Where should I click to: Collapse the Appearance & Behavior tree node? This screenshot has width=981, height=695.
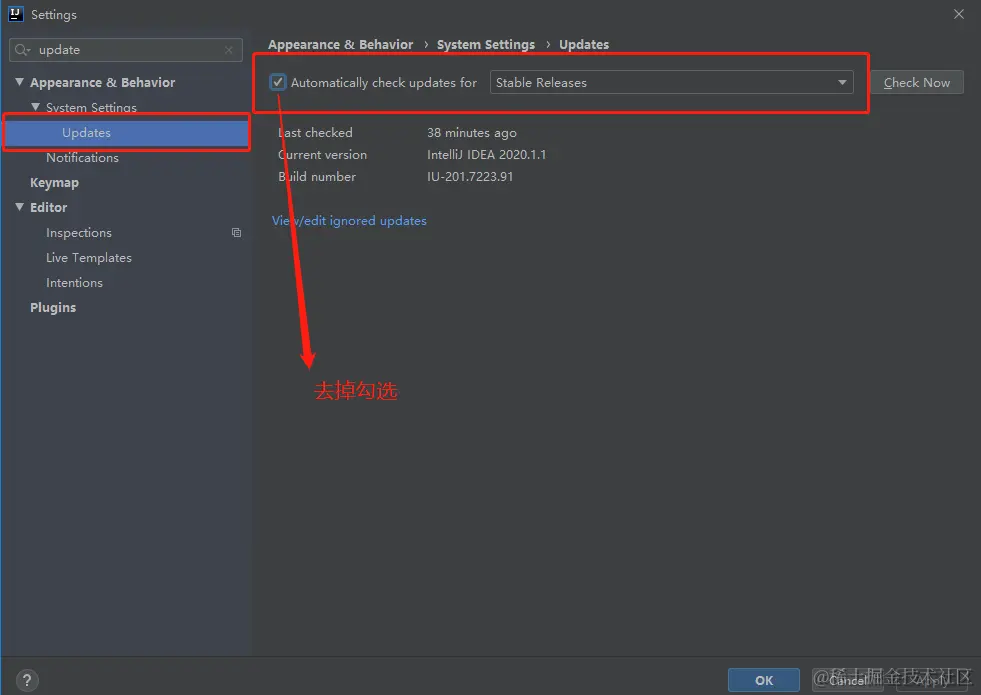coord(19,82)
